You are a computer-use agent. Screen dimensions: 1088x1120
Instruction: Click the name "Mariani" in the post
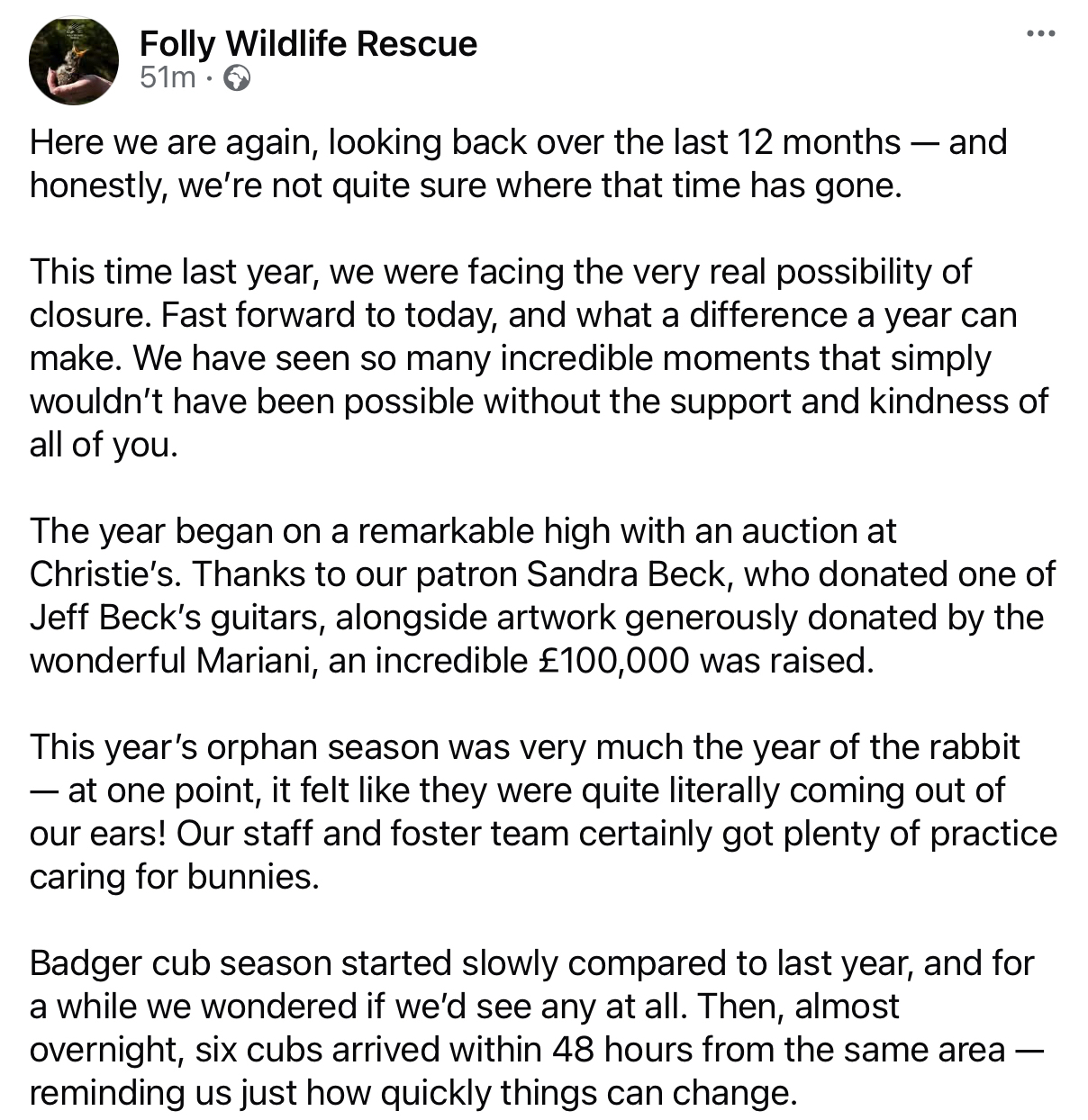pos(257,661)
